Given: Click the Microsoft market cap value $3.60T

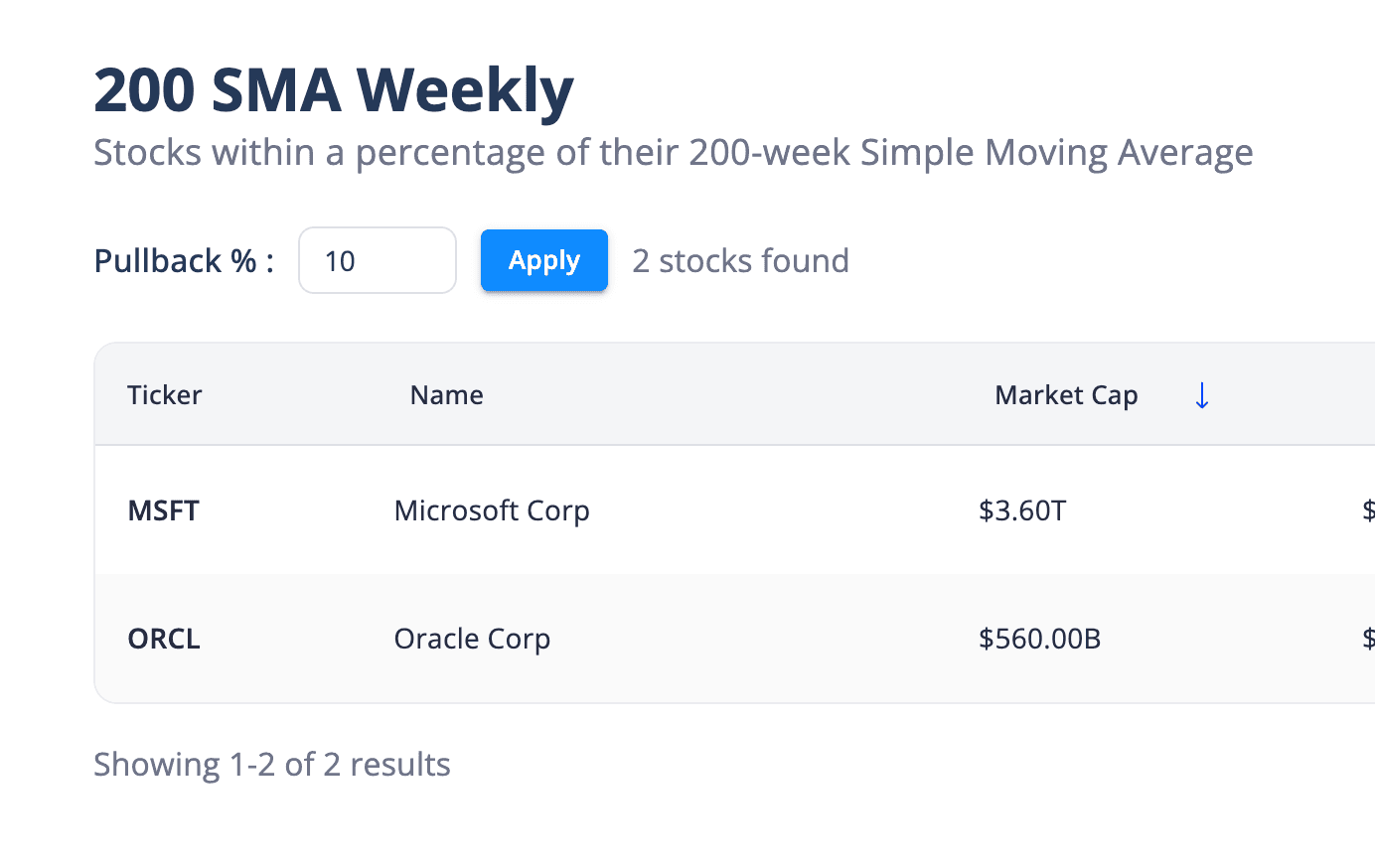Looking at the screenshot, I should 1022,510.
